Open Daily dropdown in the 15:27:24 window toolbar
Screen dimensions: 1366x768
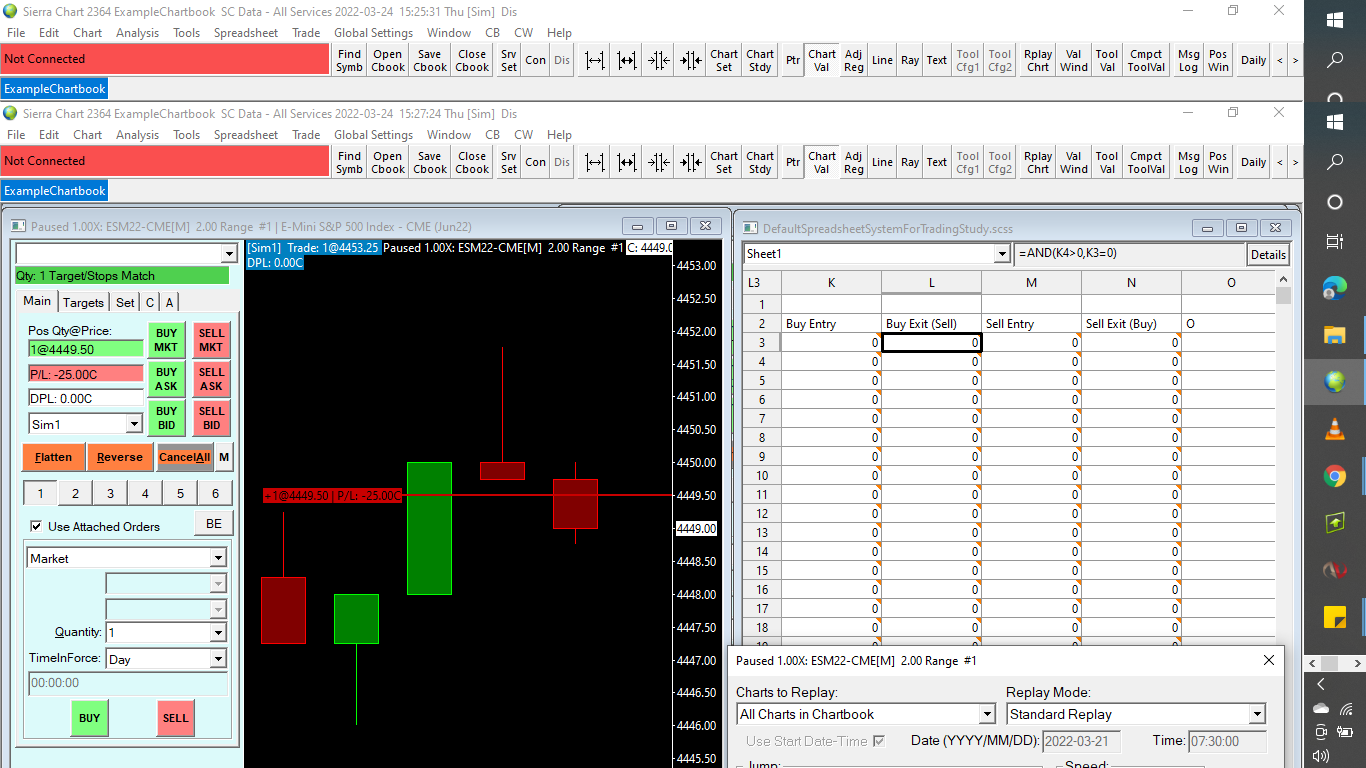click(x=1253, y=162)
